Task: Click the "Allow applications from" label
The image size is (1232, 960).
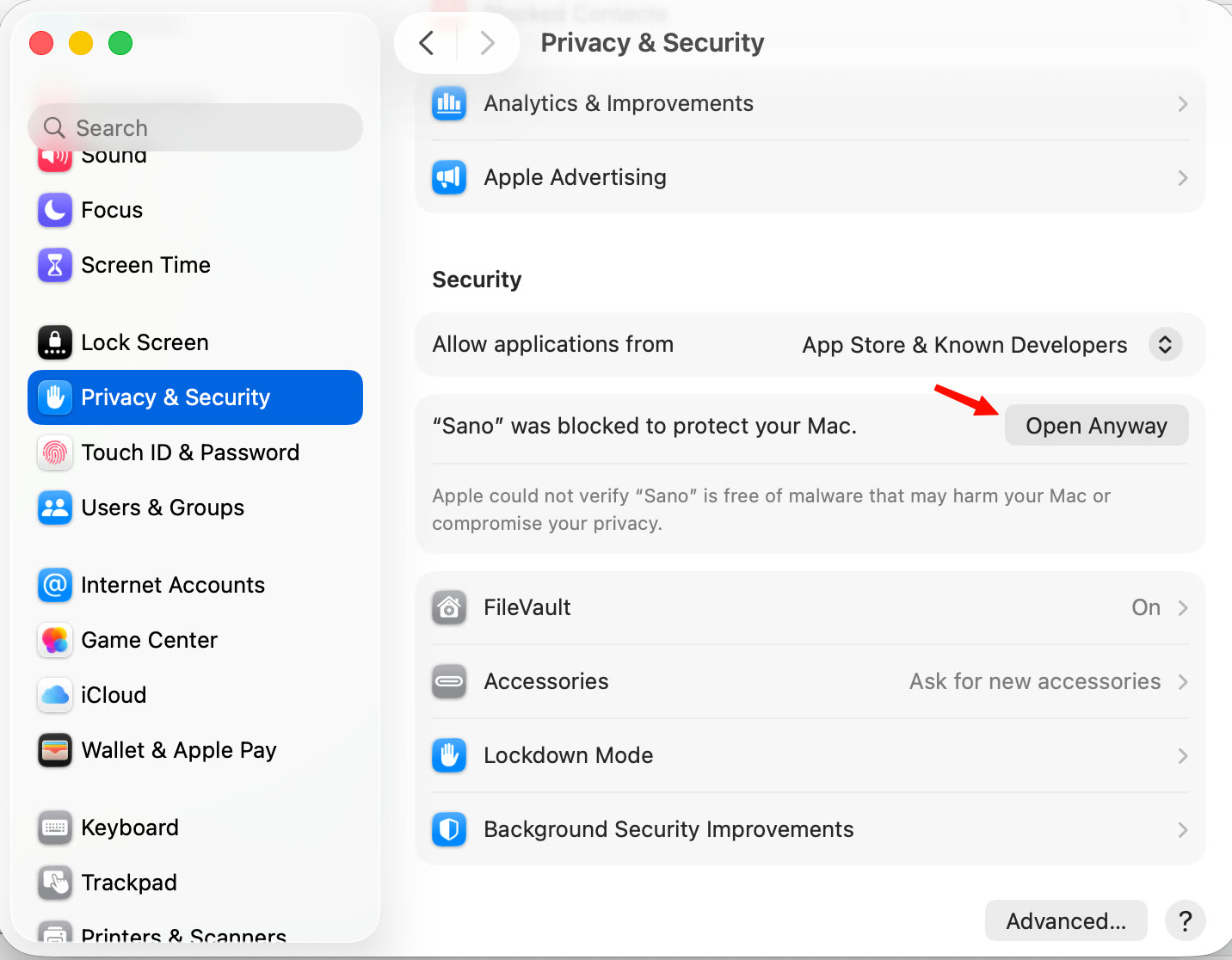Action: (552, 344)
